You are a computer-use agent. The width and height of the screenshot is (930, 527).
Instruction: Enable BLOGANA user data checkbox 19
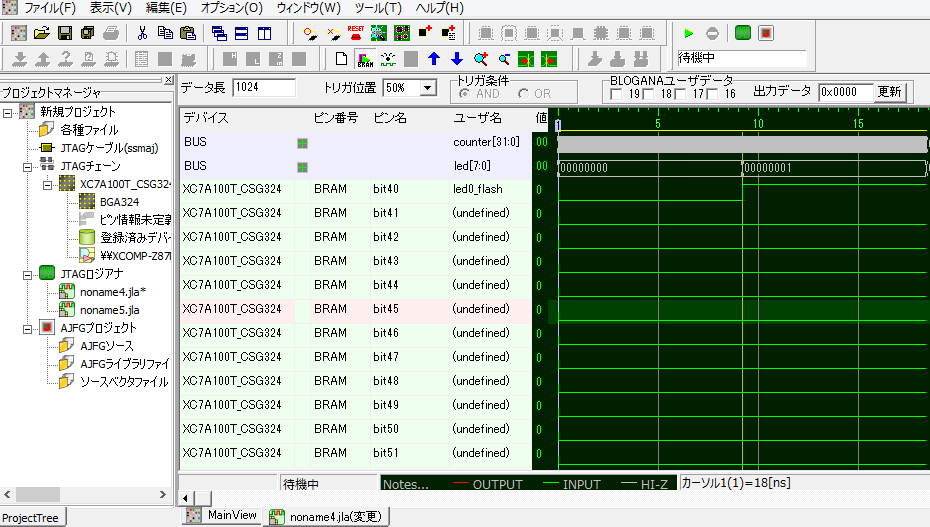coord(616,94)
